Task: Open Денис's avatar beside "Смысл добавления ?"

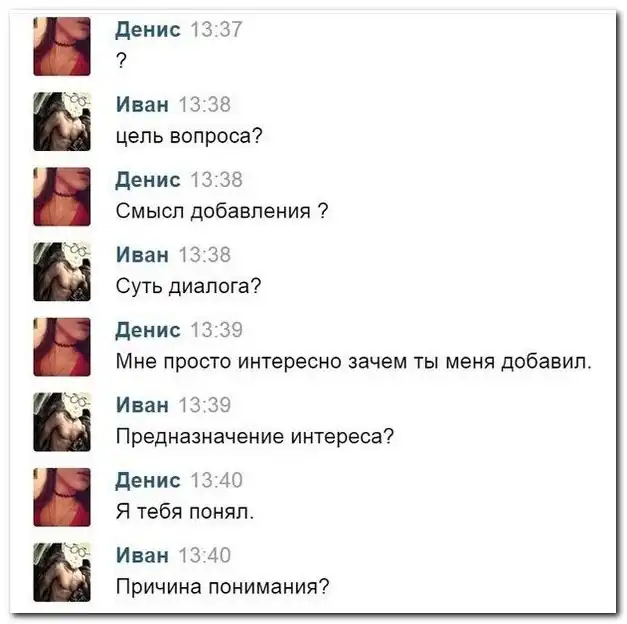Action: coord(62,196)
